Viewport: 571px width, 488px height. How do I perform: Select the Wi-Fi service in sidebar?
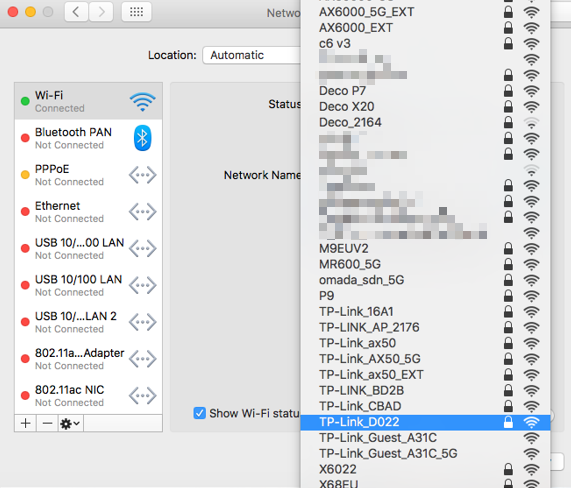pos(88,101)
